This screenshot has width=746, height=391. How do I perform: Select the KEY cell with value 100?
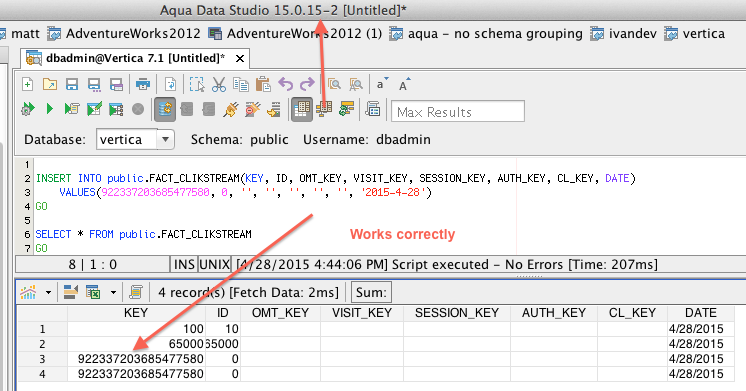(x=136, y=329)
